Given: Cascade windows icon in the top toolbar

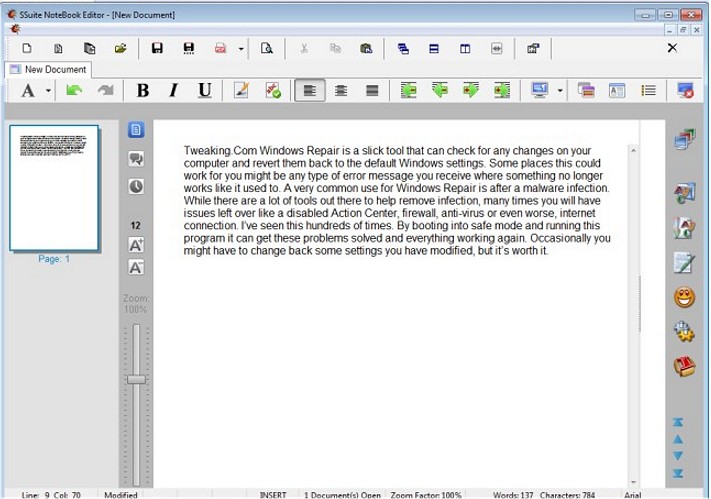Looking at the screenshot, I should [403, 49].
